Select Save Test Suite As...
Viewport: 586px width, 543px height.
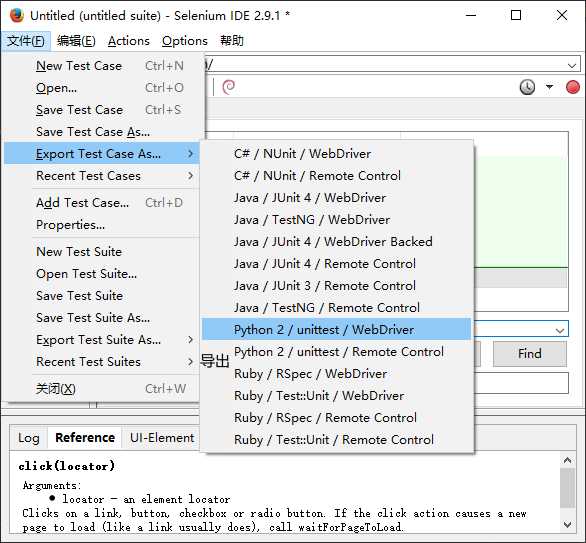pos(102,318)
